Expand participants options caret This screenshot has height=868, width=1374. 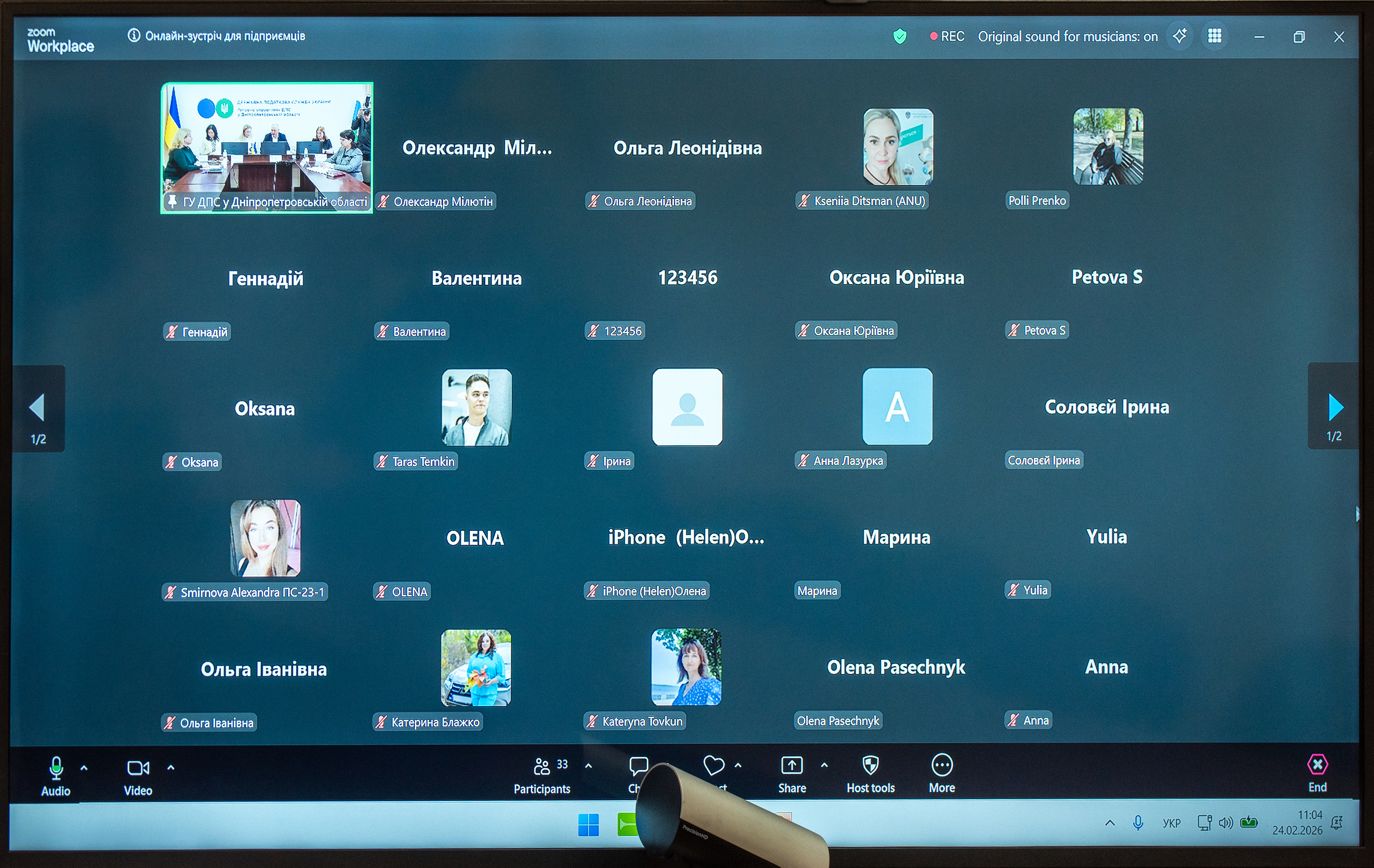(588, 766)
